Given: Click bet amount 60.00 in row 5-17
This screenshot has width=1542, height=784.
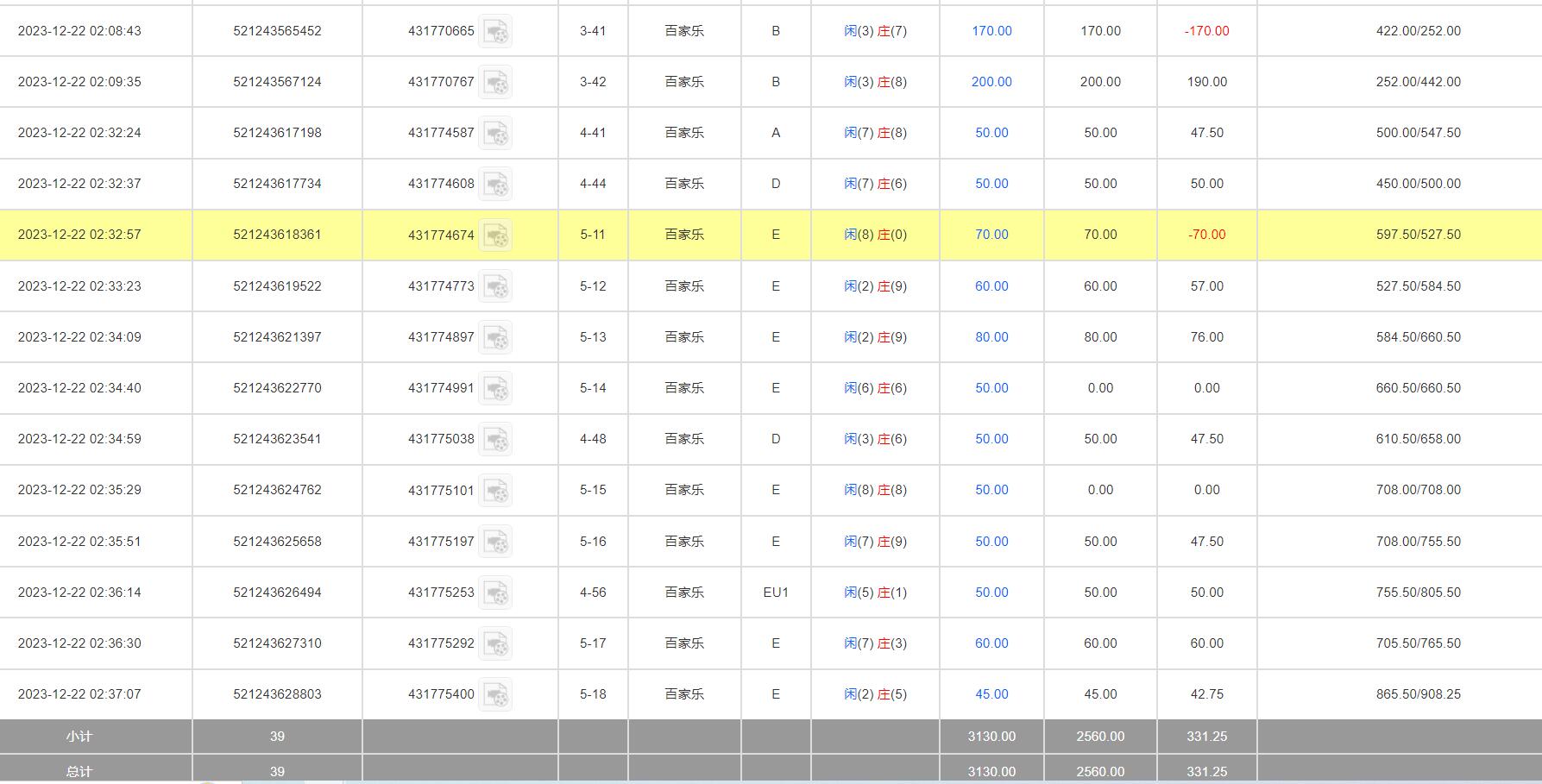Looking at the screenshot, I should click(991, 643).
